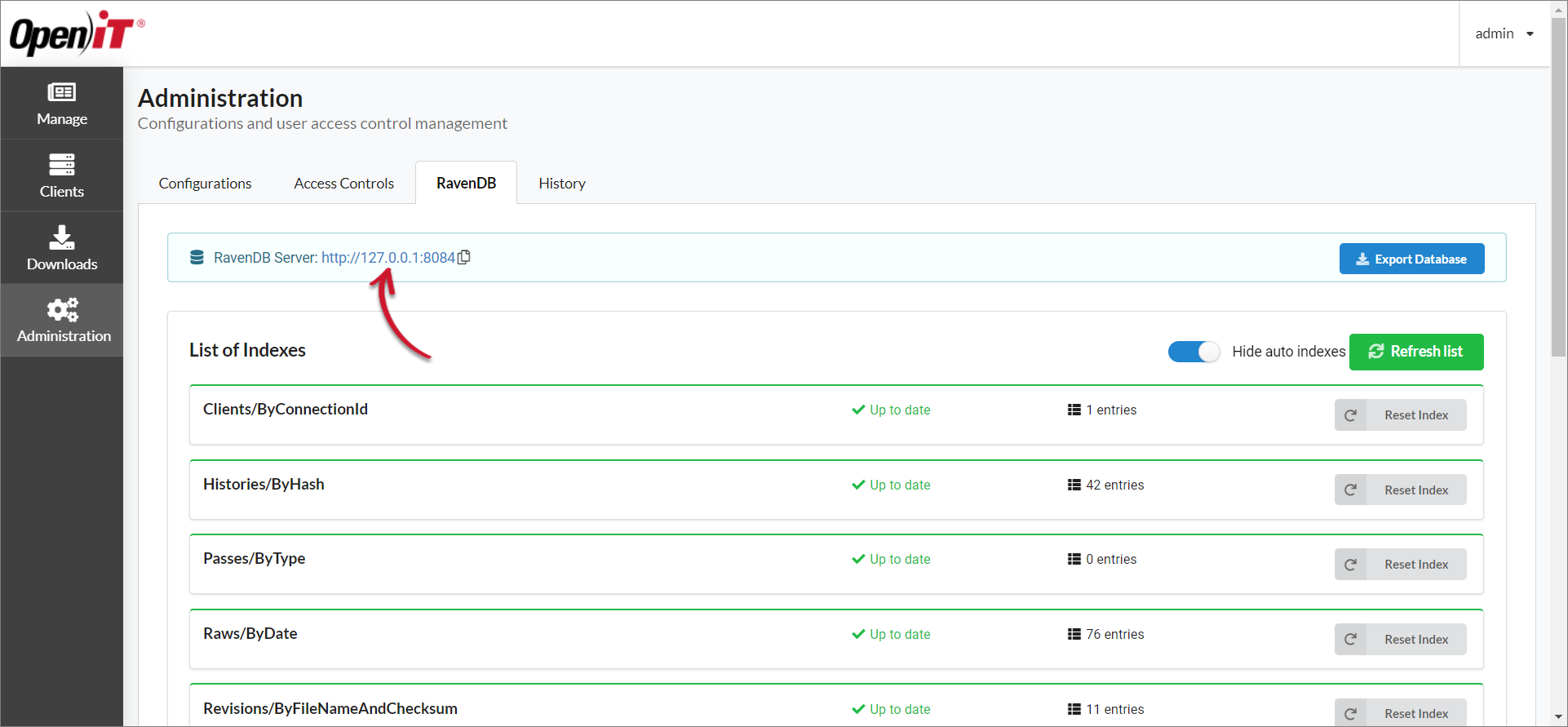Switch to the Configurations tab
This screenshot has height=727, width=1568.
[205, 184]
